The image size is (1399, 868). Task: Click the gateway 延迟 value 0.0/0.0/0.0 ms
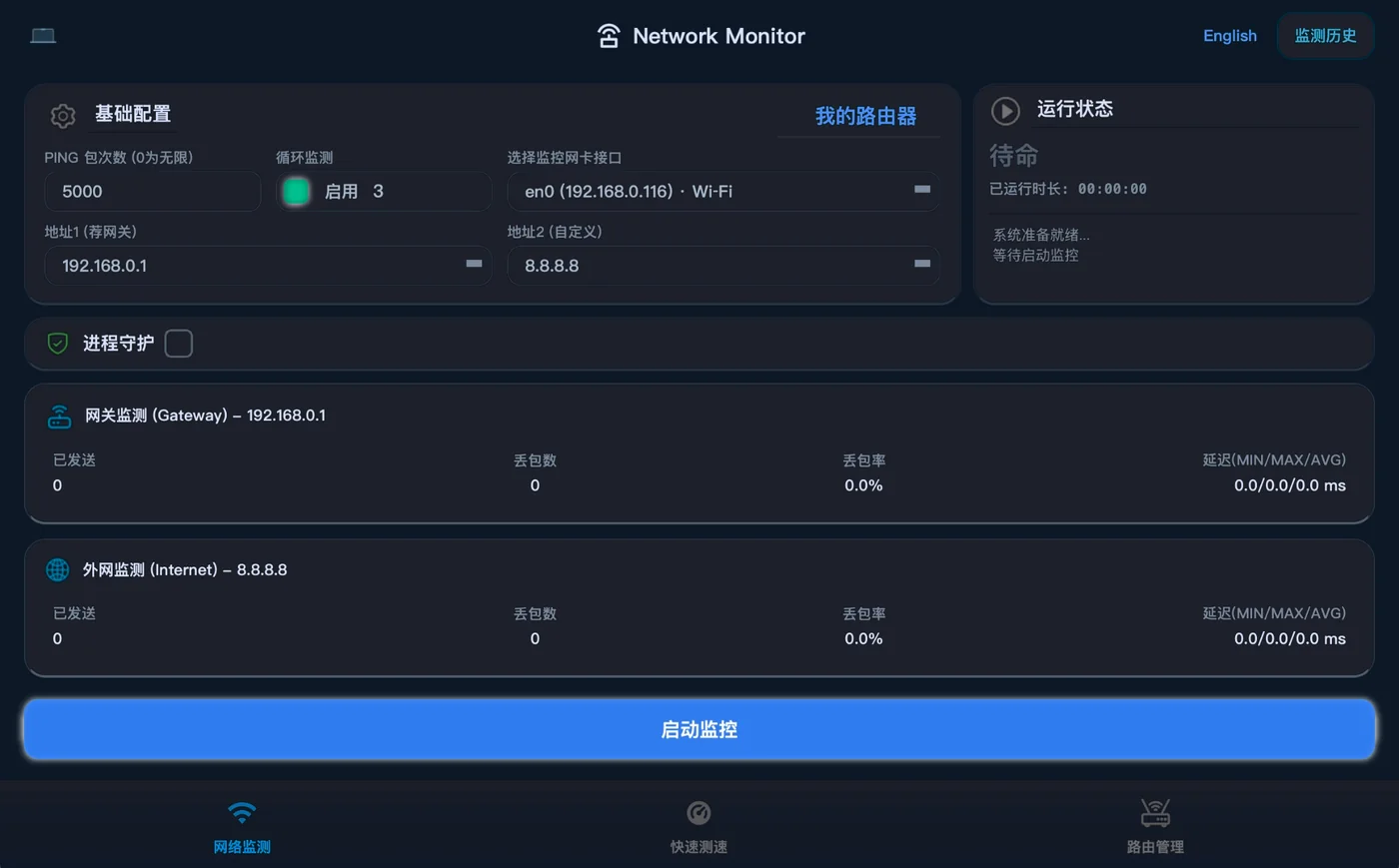(1289, 485)
